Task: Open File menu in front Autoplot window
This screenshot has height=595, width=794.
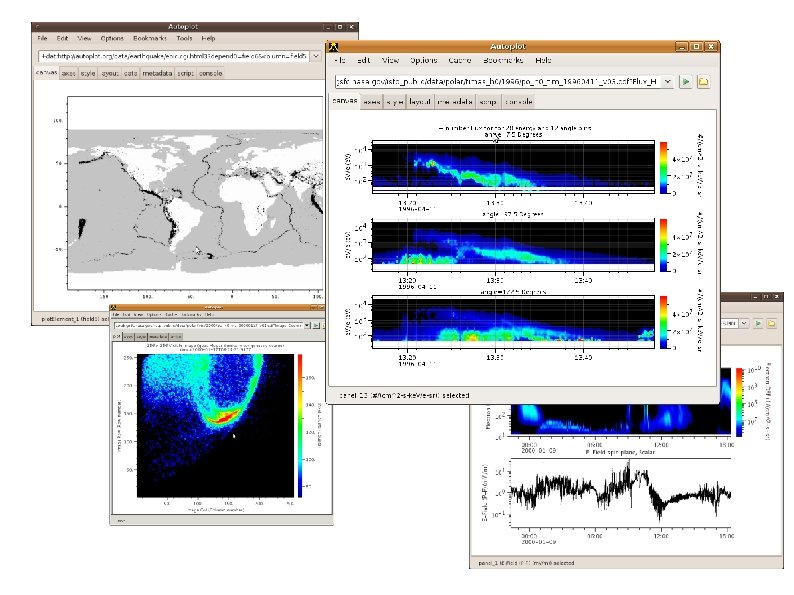Action: pyautogui.click(x=340, y=60)
